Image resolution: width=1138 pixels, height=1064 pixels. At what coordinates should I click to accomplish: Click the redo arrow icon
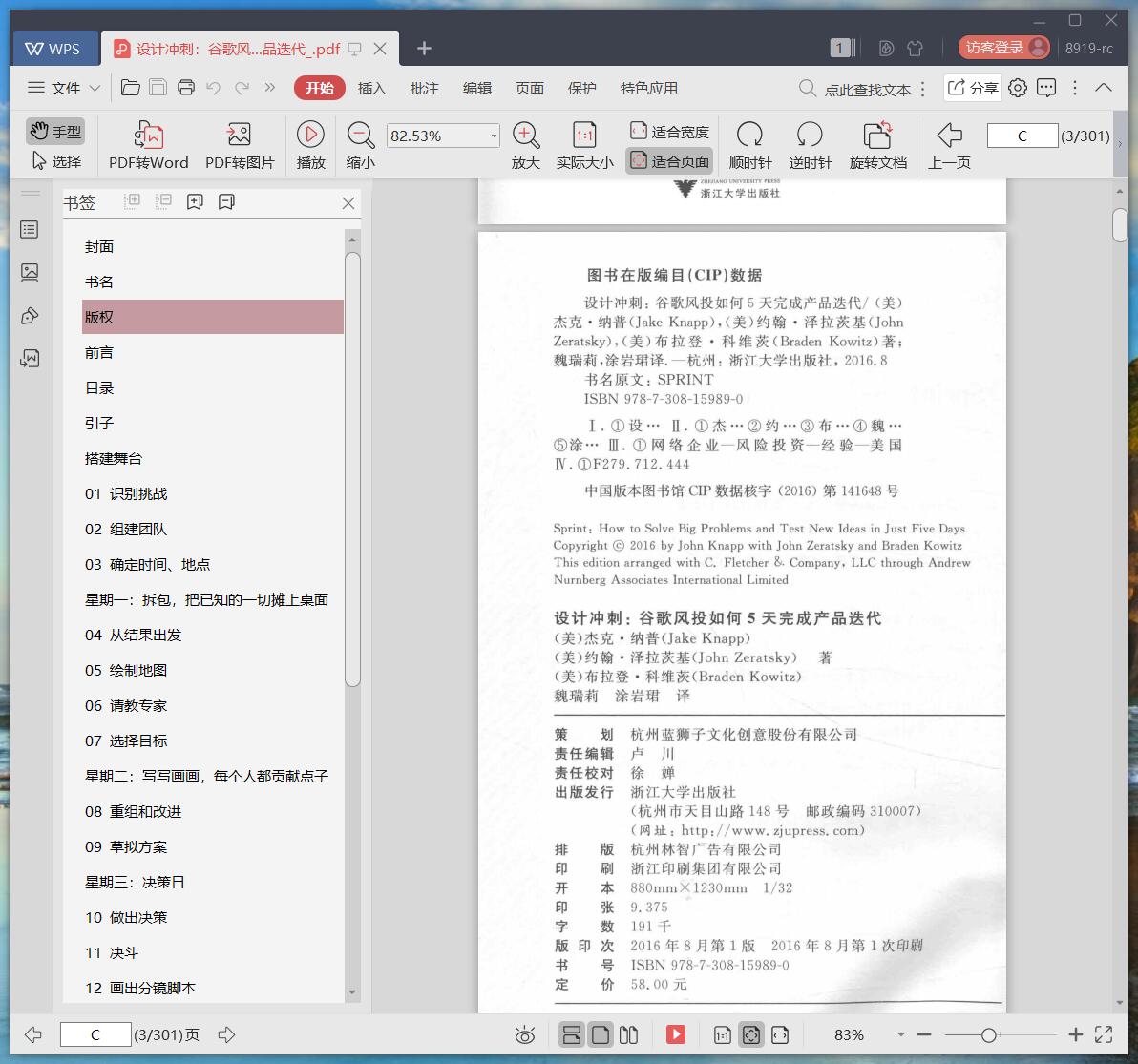pos(242,88)
